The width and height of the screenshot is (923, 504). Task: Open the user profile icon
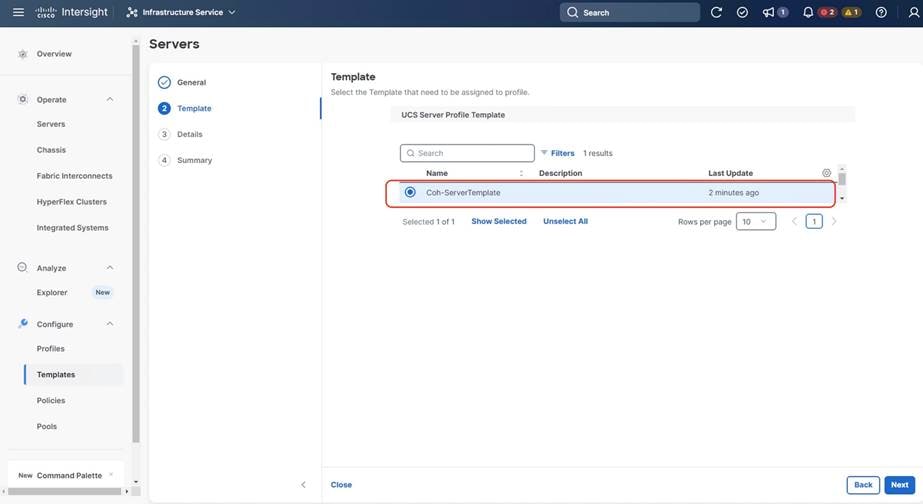914,12
